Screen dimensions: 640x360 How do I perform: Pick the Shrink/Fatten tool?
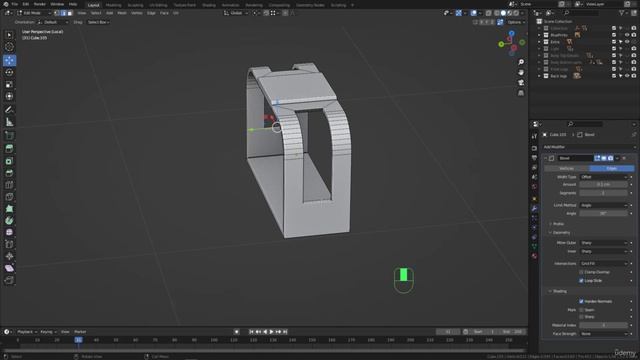point(9,256)
